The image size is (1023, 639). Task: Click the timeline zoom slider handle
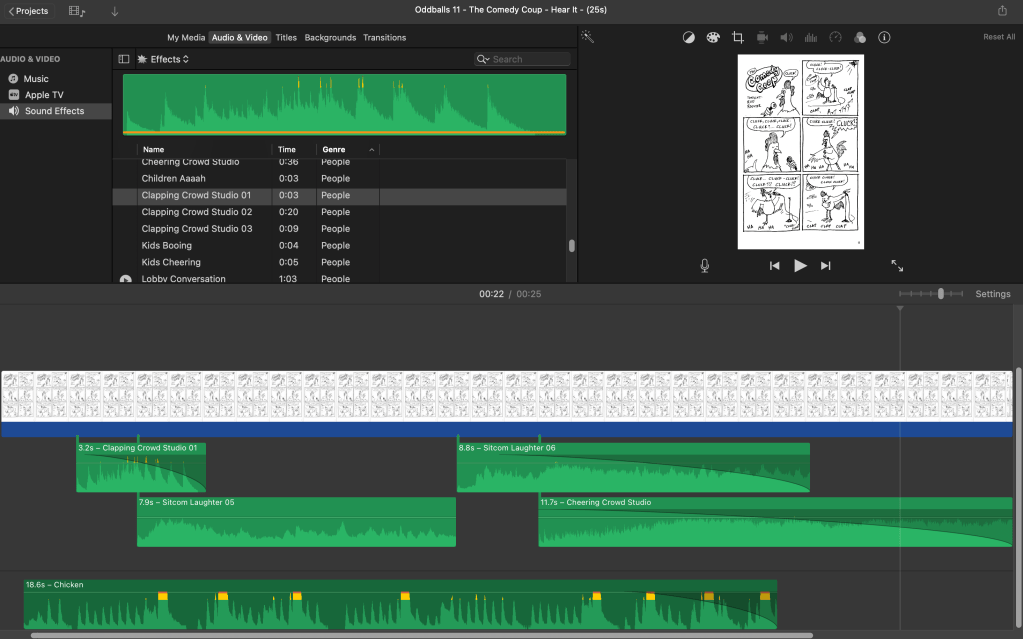click(x=941, y=294)
